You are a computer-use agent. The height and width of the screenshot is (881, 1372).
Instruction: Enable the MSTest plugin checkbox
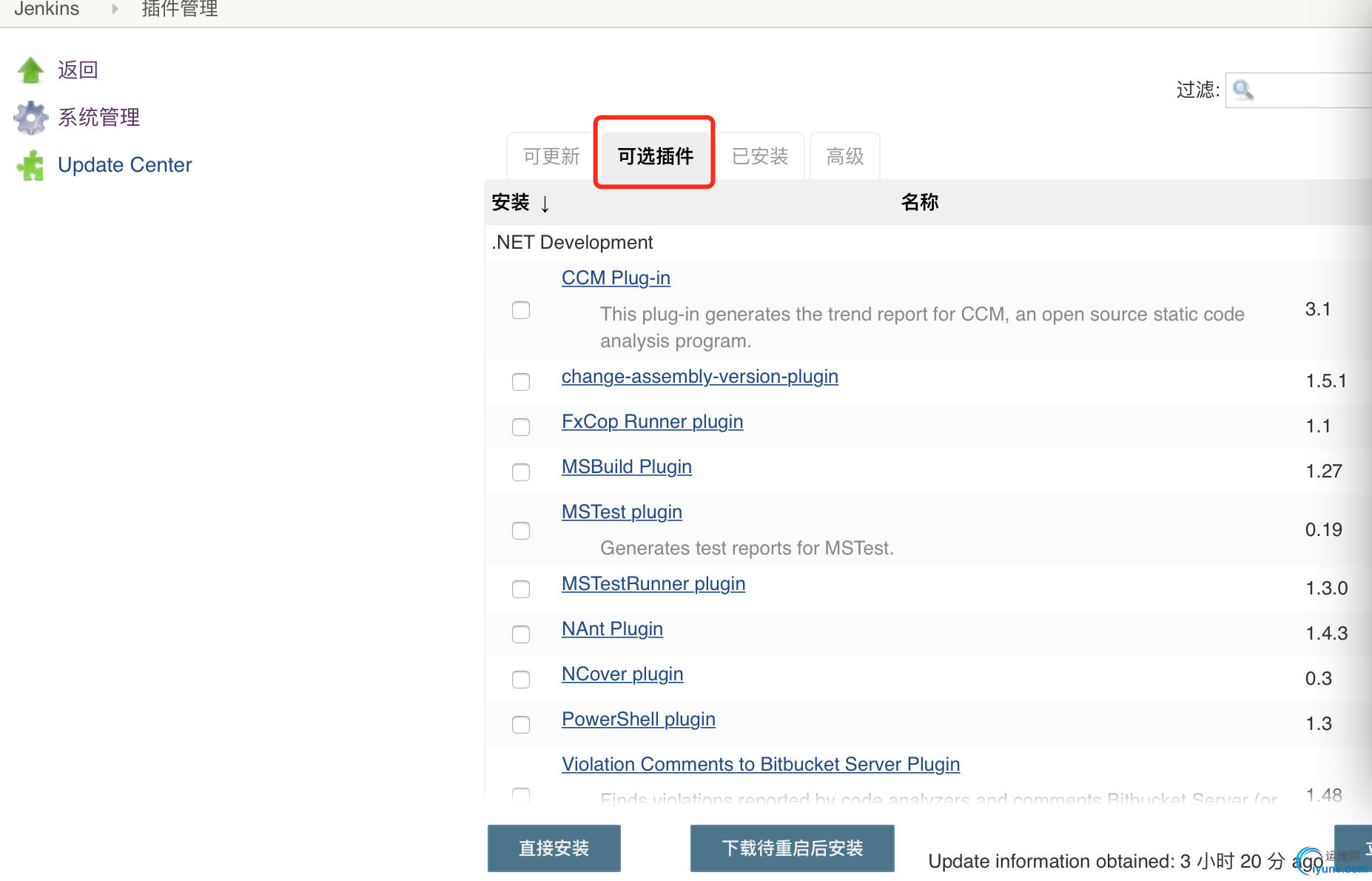521,531
